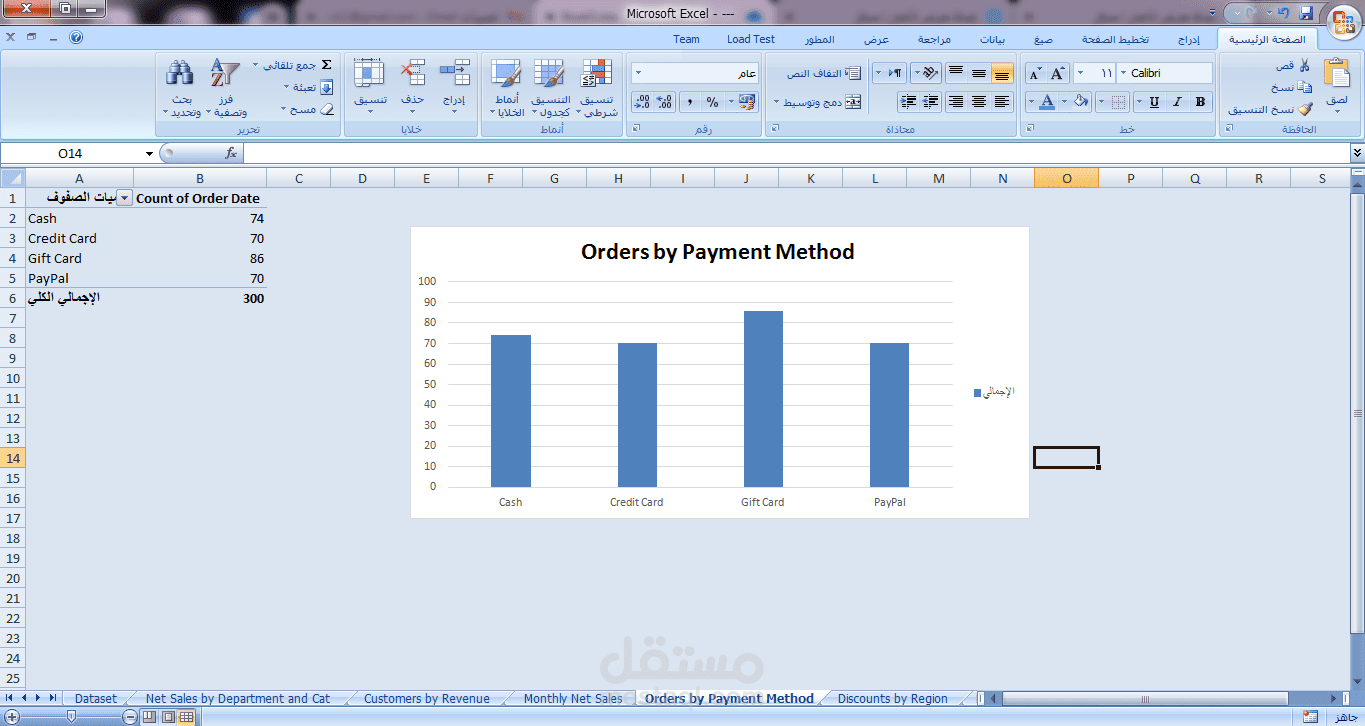This screenshot has height=726, width=1365.
Task: Toggle Italic formatting
Action: click(1178, 101)
